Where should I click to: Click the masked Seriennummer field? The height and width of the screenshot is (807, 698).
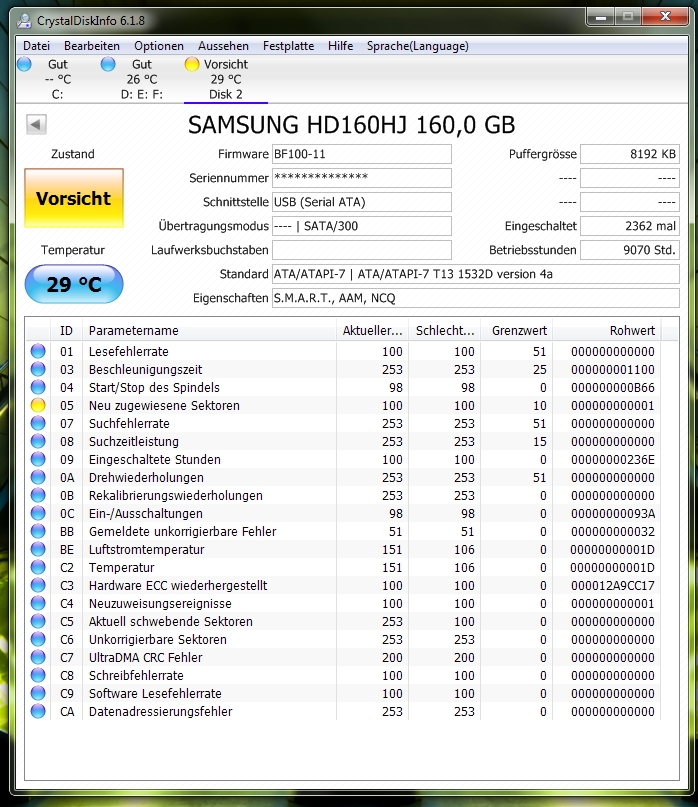click(361, 178)
